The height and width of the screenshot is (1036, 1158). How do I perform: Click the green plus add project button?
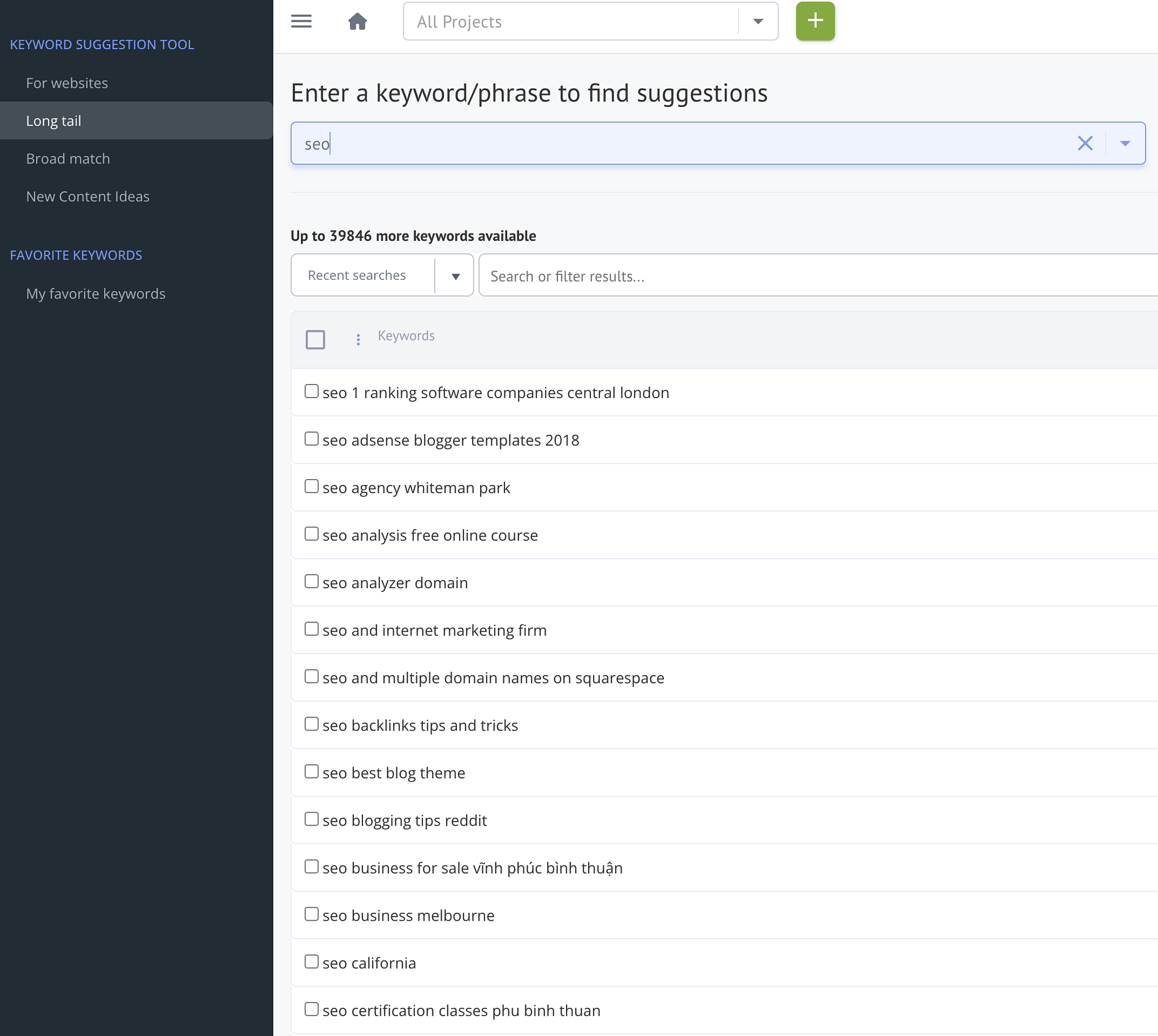pos(815,21)
